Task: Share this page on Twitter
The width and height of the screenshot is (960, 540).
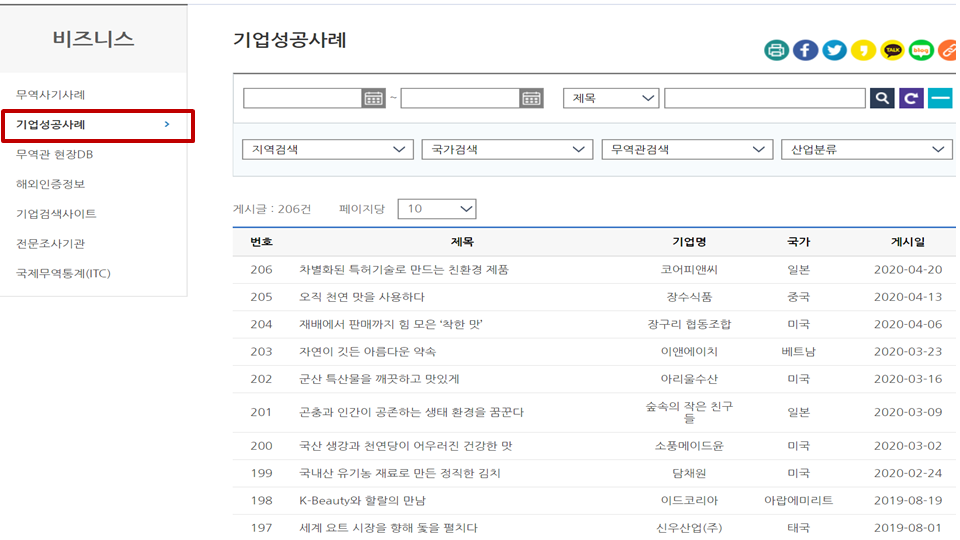Action: click(x=834, y=50)
